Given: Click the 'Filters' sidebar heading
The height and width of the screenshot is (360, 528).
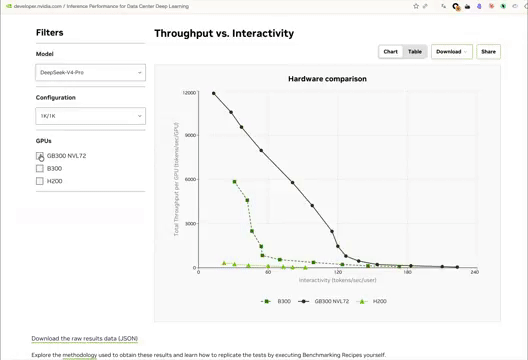Looking at the screenshot, I should 50,33.
